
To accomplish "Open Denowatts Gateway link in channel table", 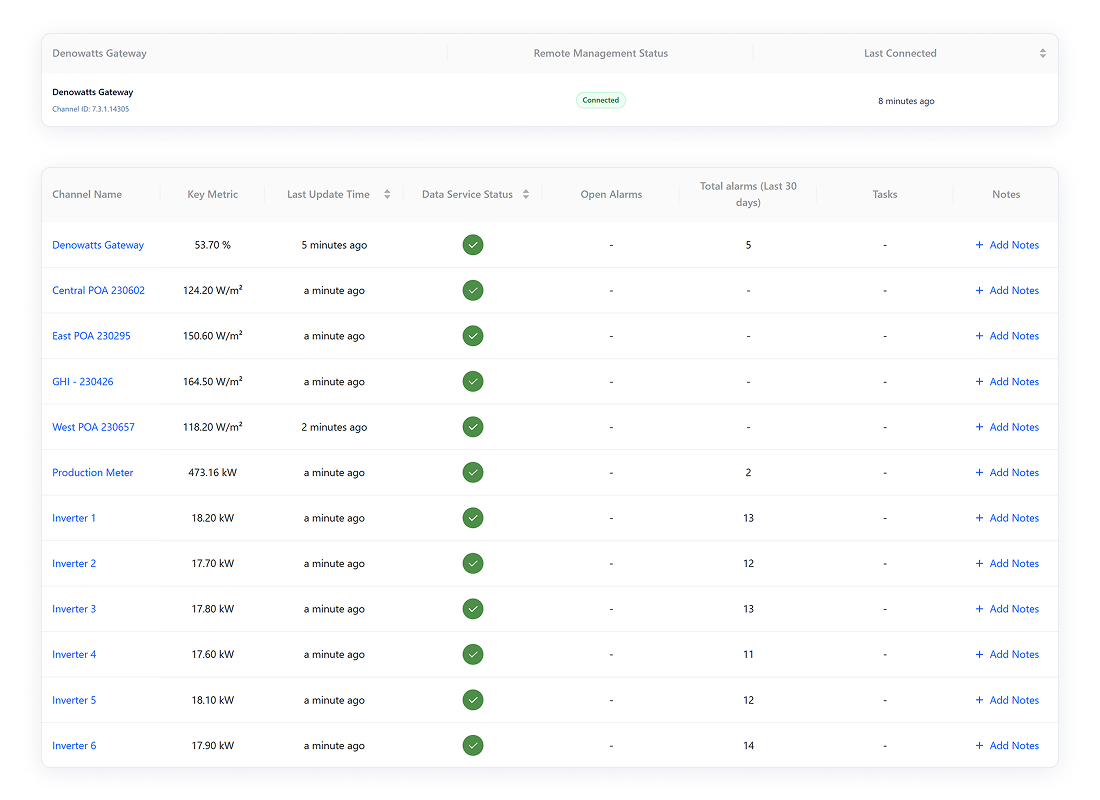I will pyautogui.click(x=98, y=245).
